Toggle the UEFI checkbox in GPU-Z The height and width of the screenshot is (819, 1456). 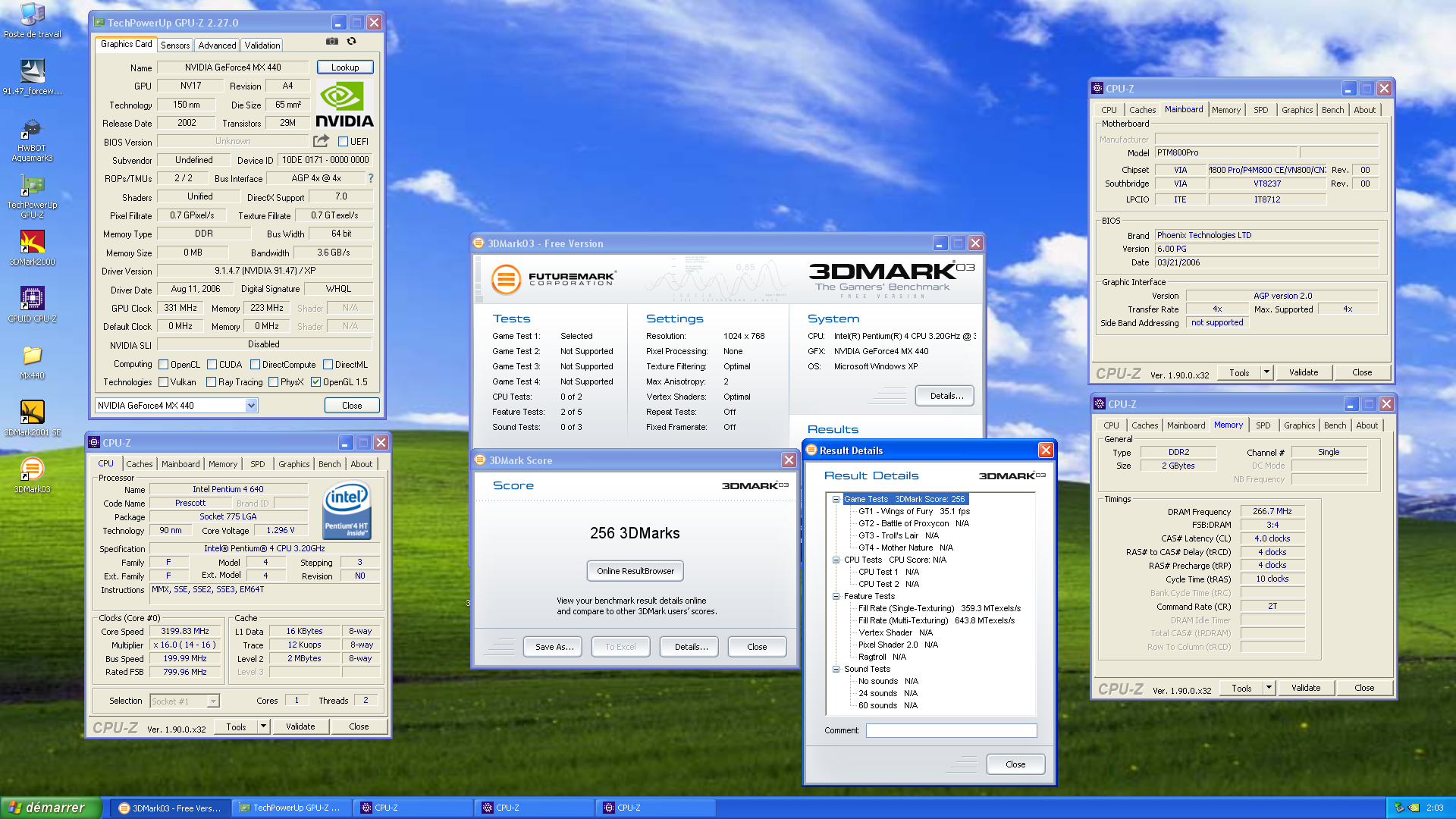[x=343, y=141]
